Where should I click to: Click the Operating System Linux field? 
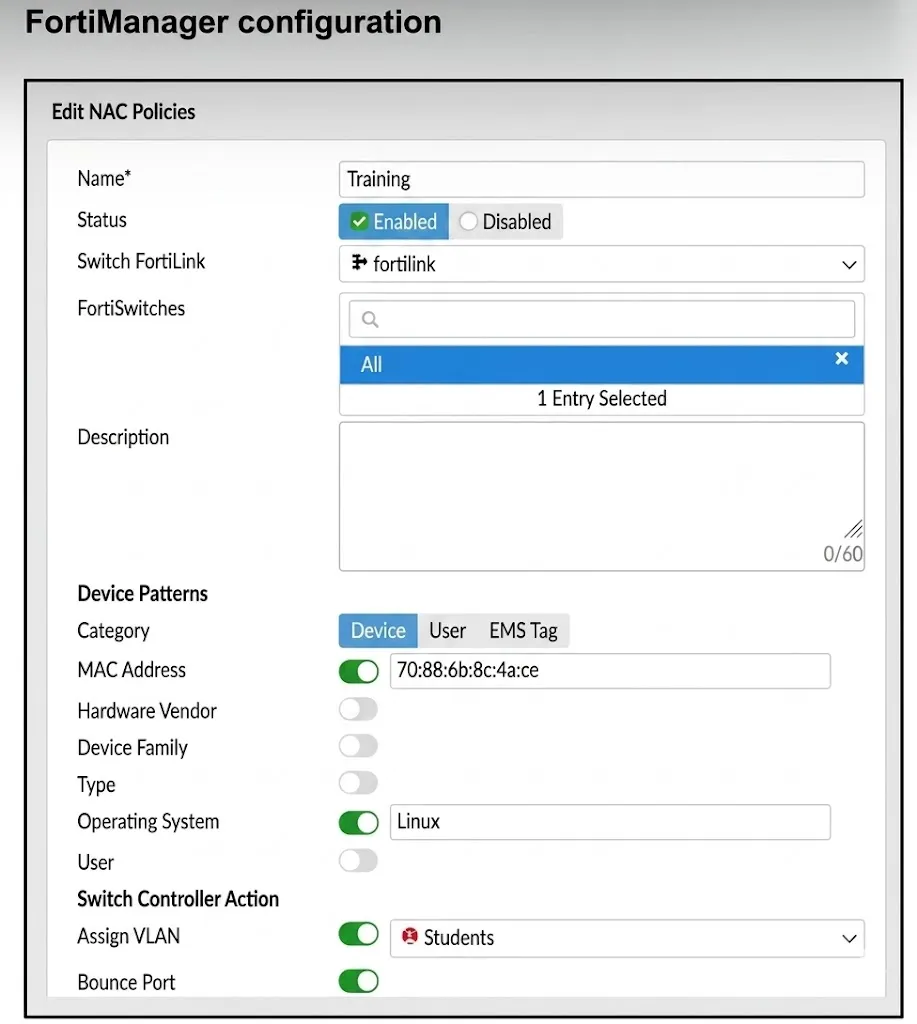(610, 822)
